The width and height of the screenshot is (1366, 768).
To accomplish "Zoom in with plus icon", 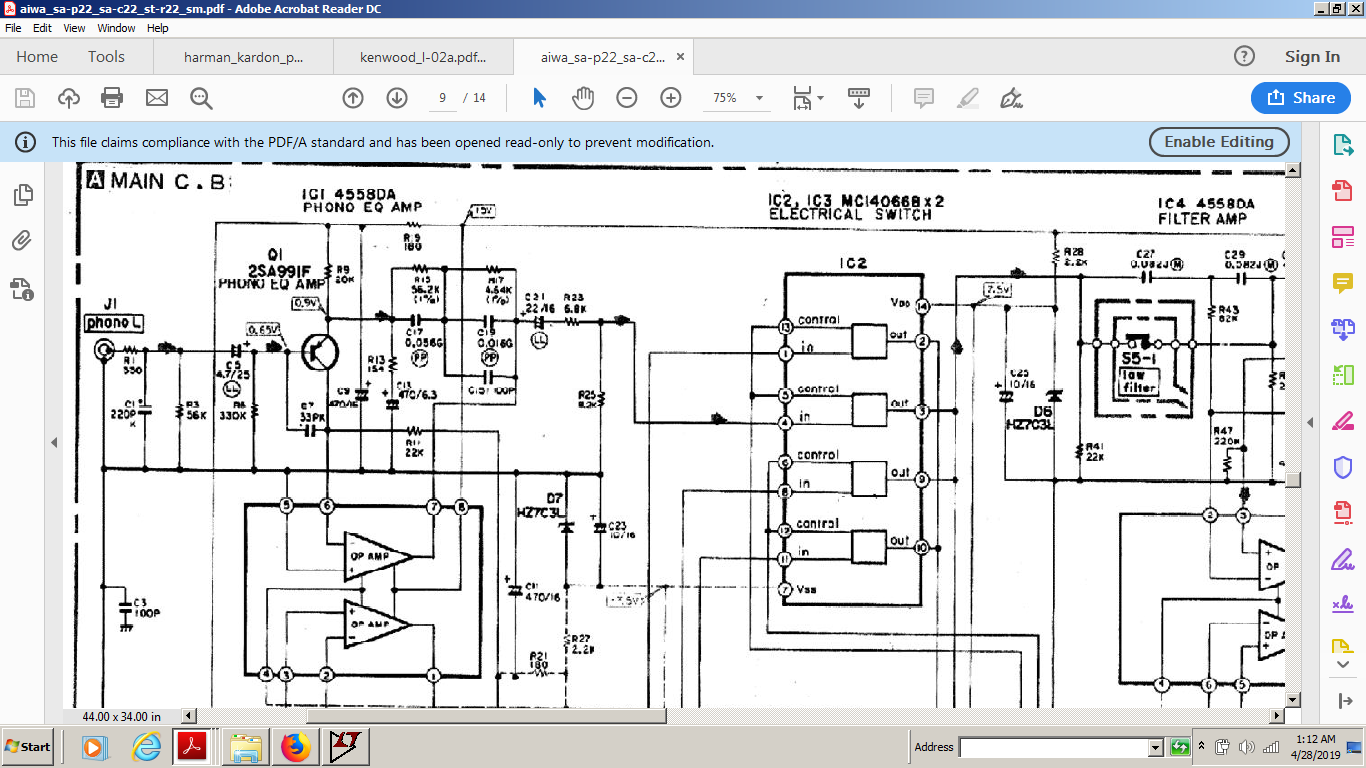I will point(671,98).
